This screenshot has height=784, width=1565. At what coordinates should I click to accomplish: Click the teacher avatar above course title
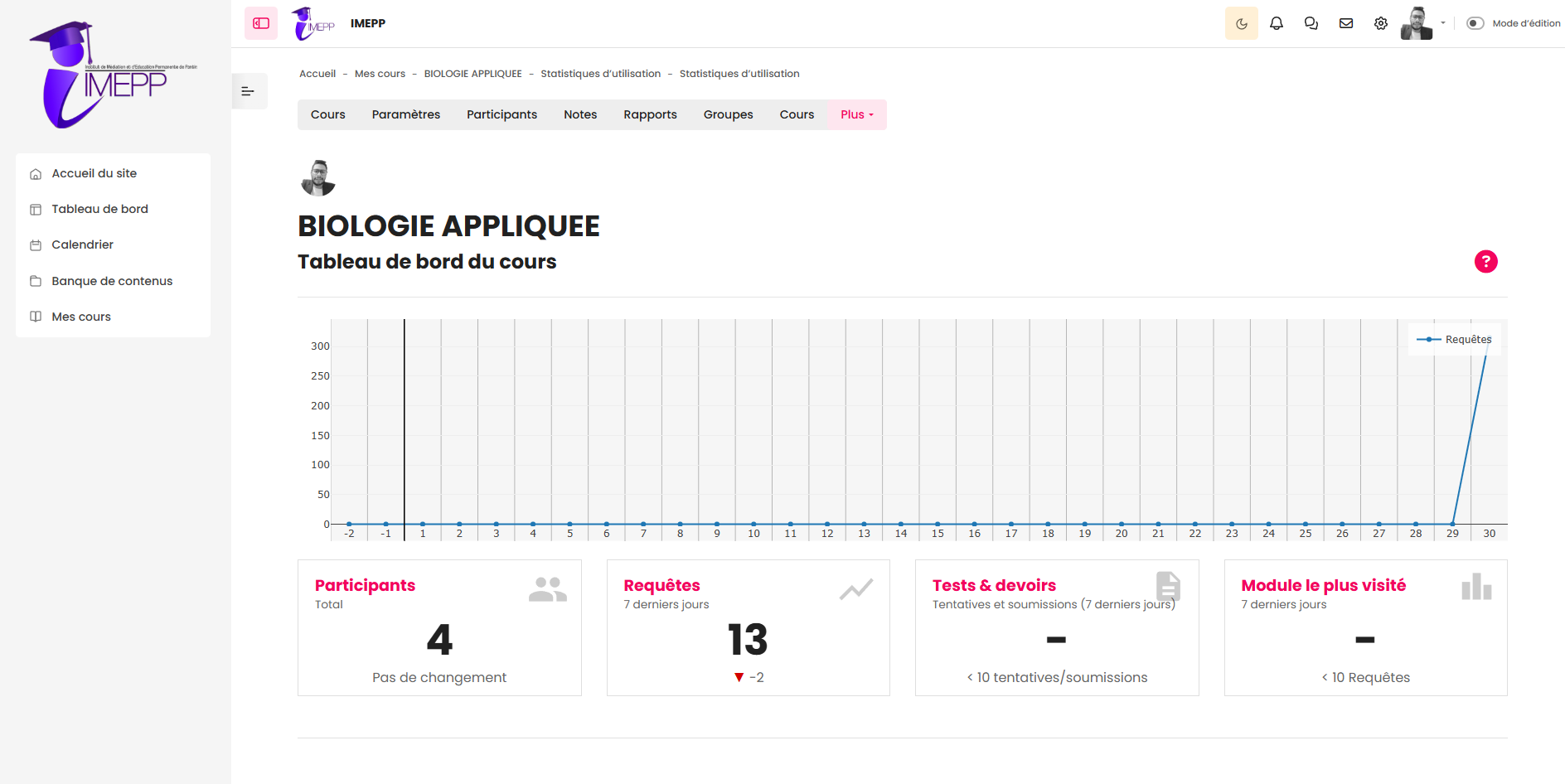[x=317, y=178]
